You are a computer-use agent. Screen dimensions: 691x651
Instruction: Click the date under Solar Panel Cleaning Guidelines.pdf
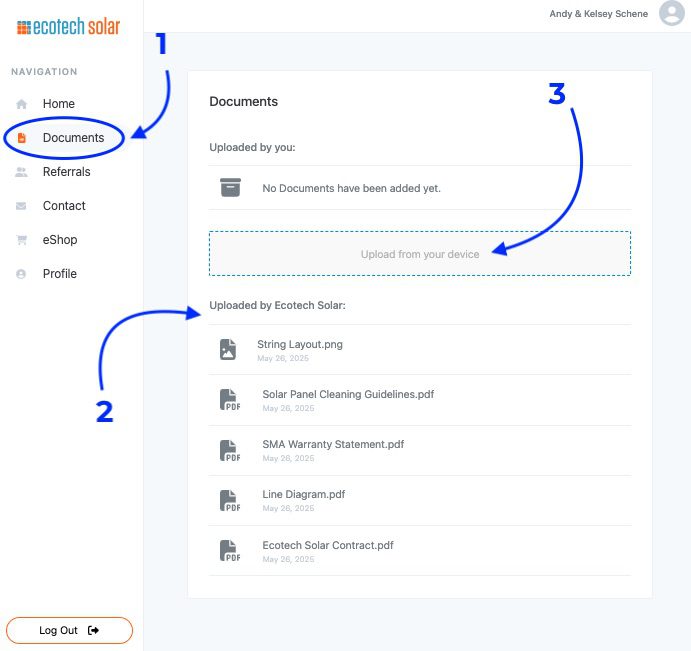coord(288,409)
